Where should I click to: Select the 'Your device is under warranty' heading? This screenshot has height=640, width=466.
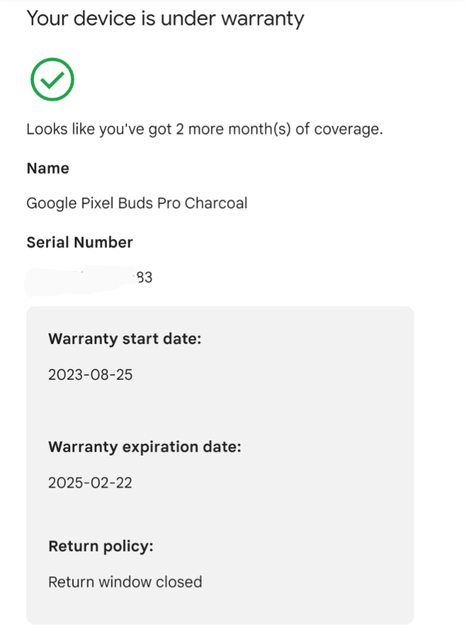[x=165, y=19]
